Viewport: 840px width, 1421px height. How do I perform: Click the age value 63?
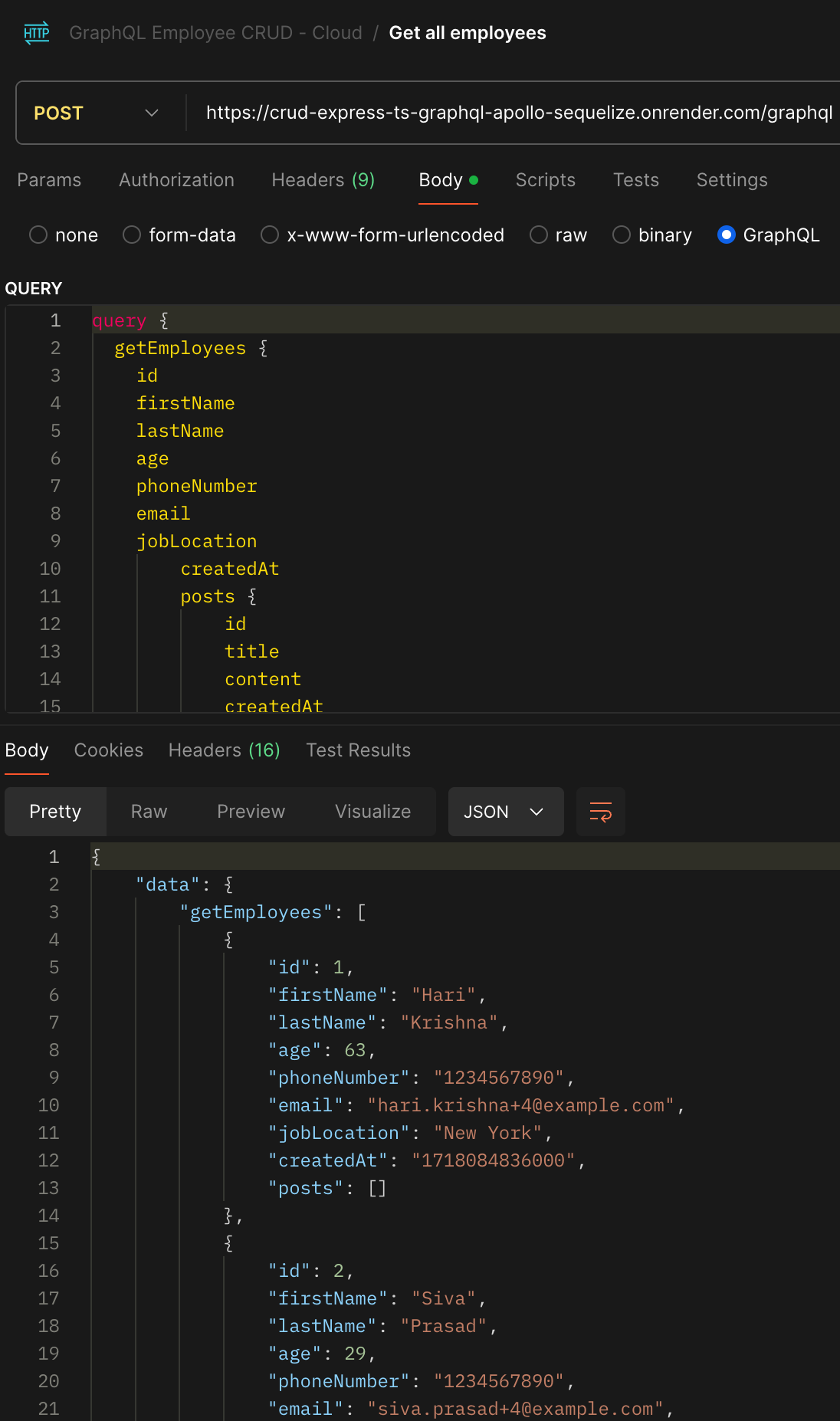pos(356,1050)
